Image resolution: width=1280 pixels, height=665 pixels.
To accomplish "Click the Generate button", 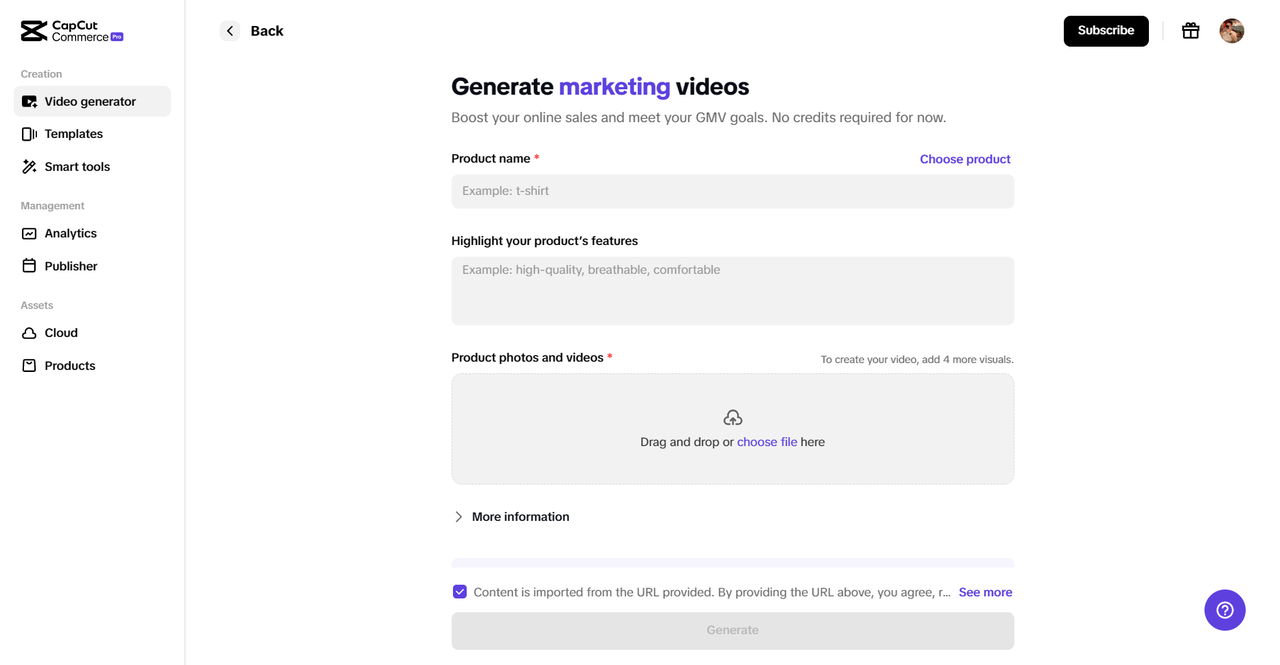I will pos(732,630).
